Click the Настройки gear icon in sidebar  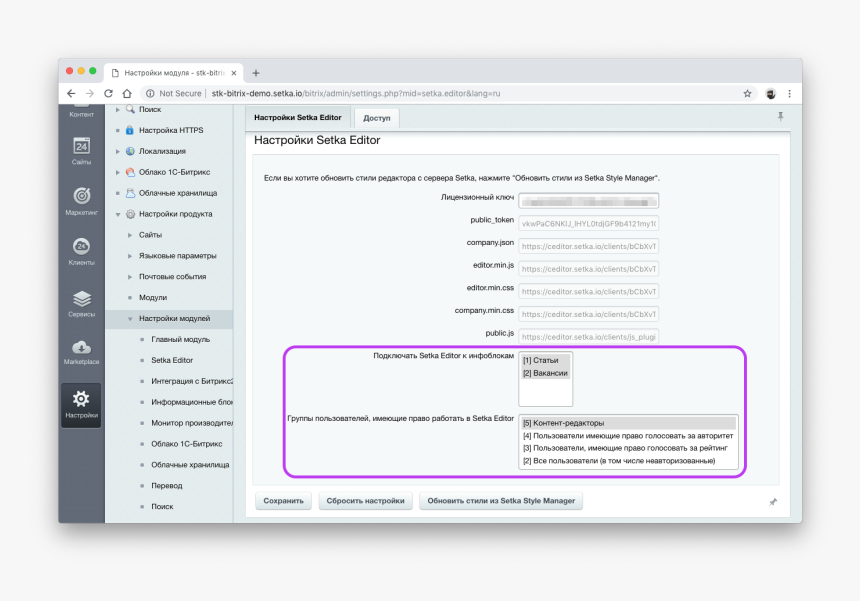[x=82, y=399]
